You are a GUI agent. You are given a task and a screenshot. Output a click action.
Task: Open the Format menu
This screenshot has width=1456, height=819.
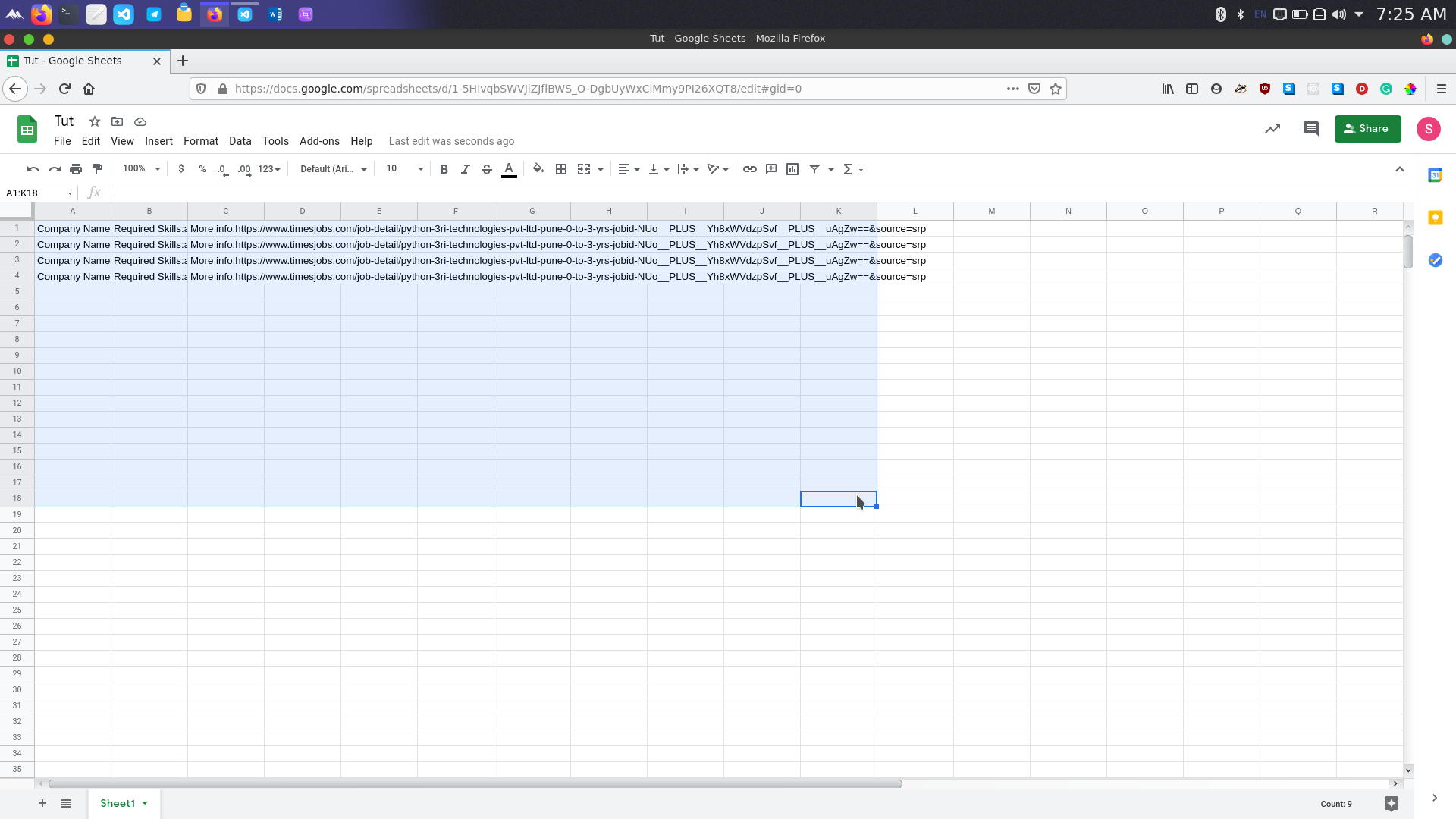[x=200, y=141]
